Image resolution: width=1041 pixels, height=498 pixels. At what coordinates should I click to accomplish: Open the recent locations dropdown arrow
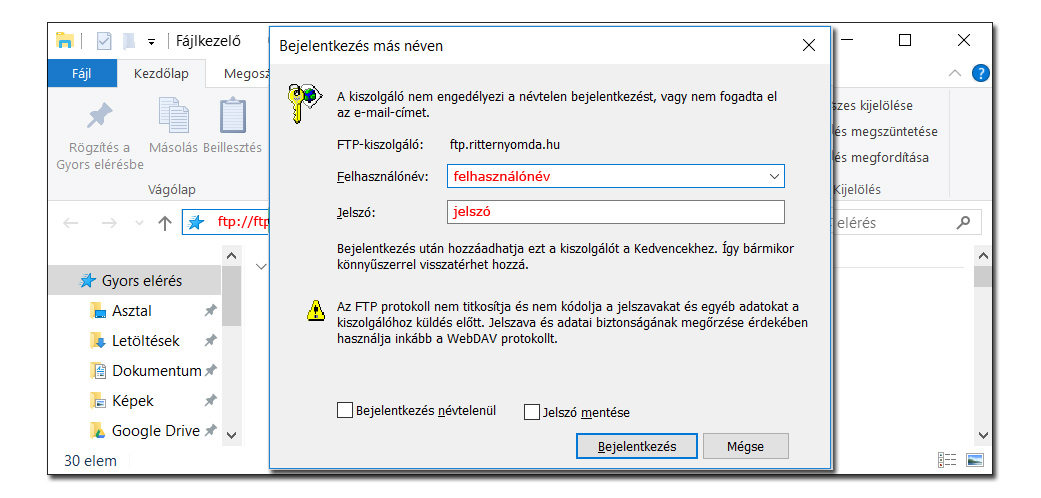coord(139,224)
